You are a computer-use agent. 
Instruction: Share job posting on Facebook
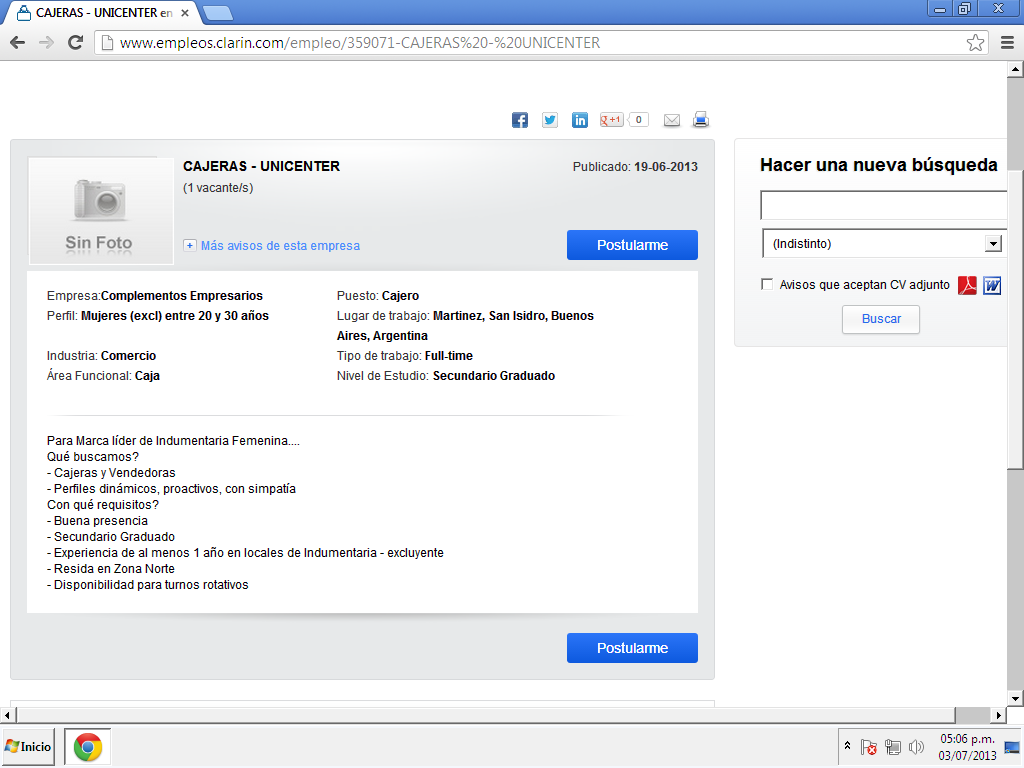click(x=520, y=120)
